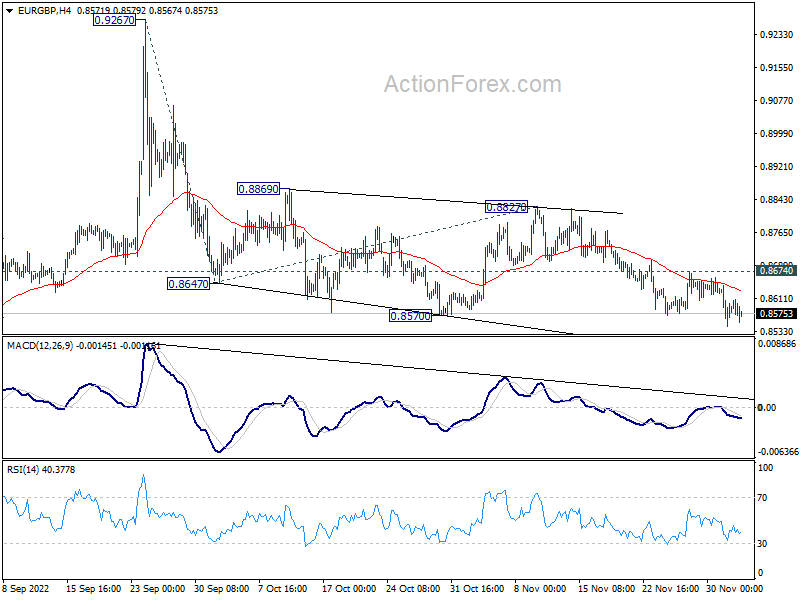Click the 0.91550 price axis value
This screenshot has height=600, width=800.
point(777,67)
